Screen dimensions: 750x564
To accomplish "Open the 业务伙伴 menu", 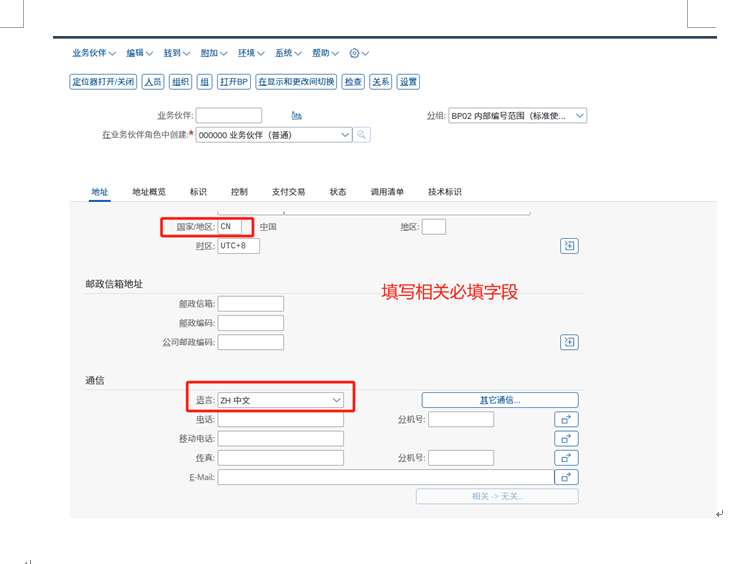I will (93, 53).
